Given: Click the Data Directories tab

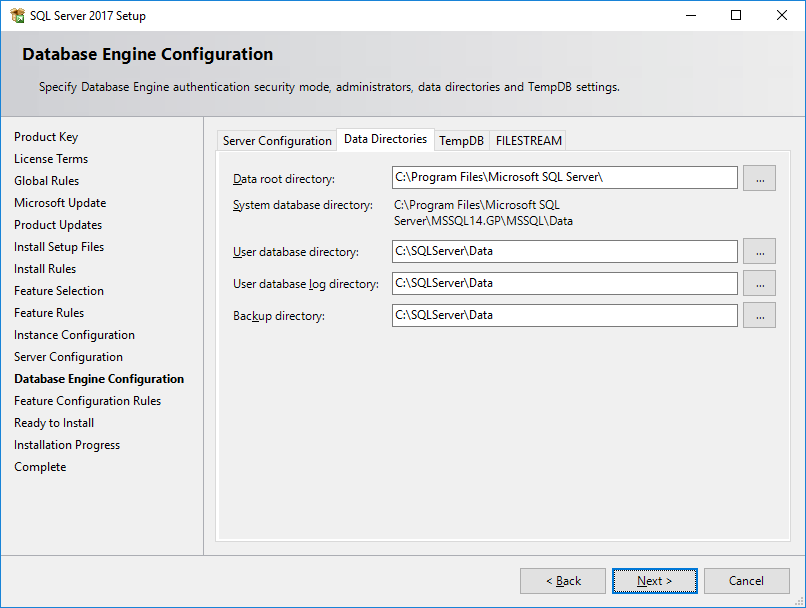Looking at the screenshot, I should [x=385, y=140].
